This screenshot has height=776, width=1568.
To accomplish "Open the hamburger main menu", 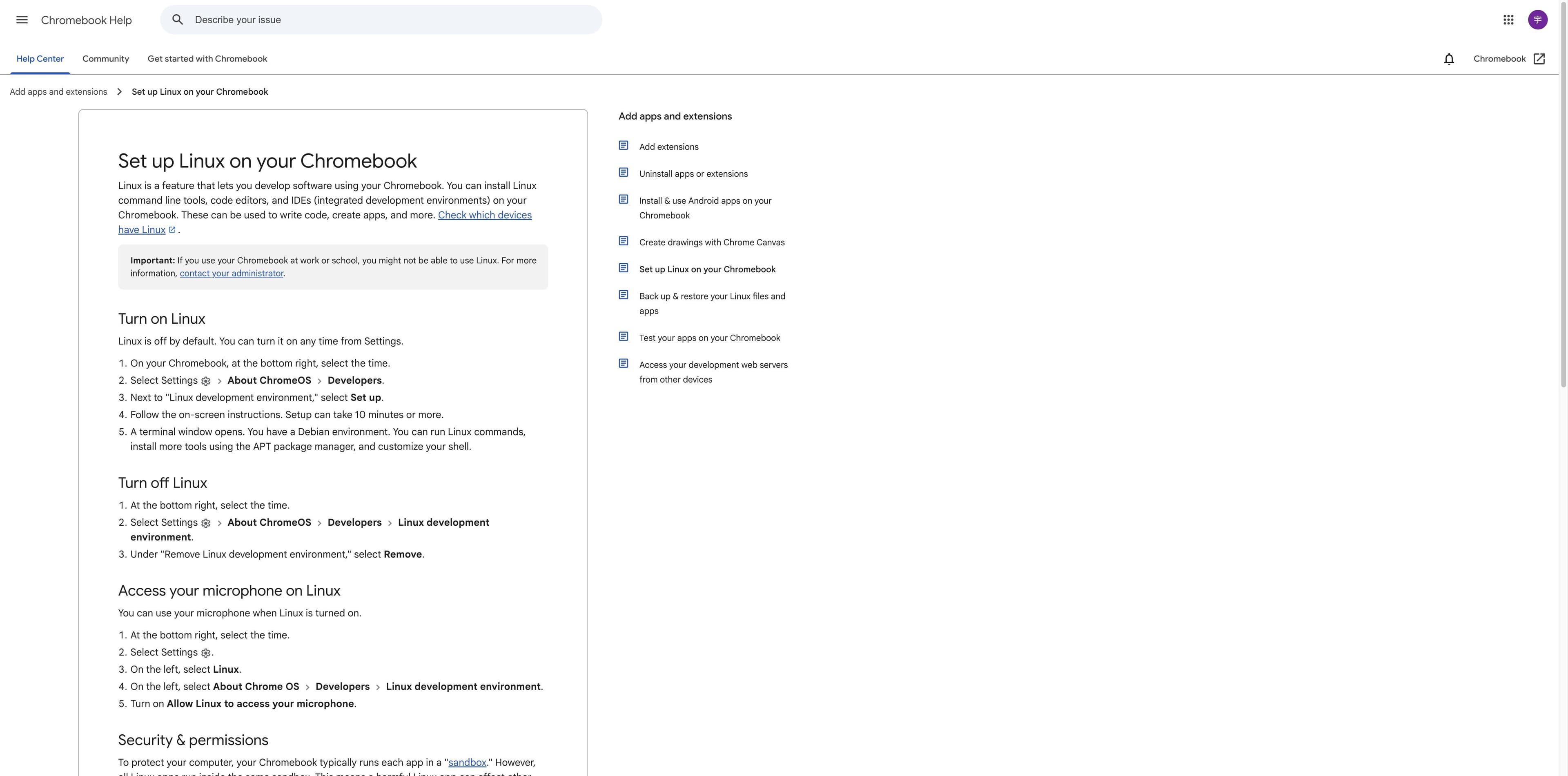I will tap(22, 20).
